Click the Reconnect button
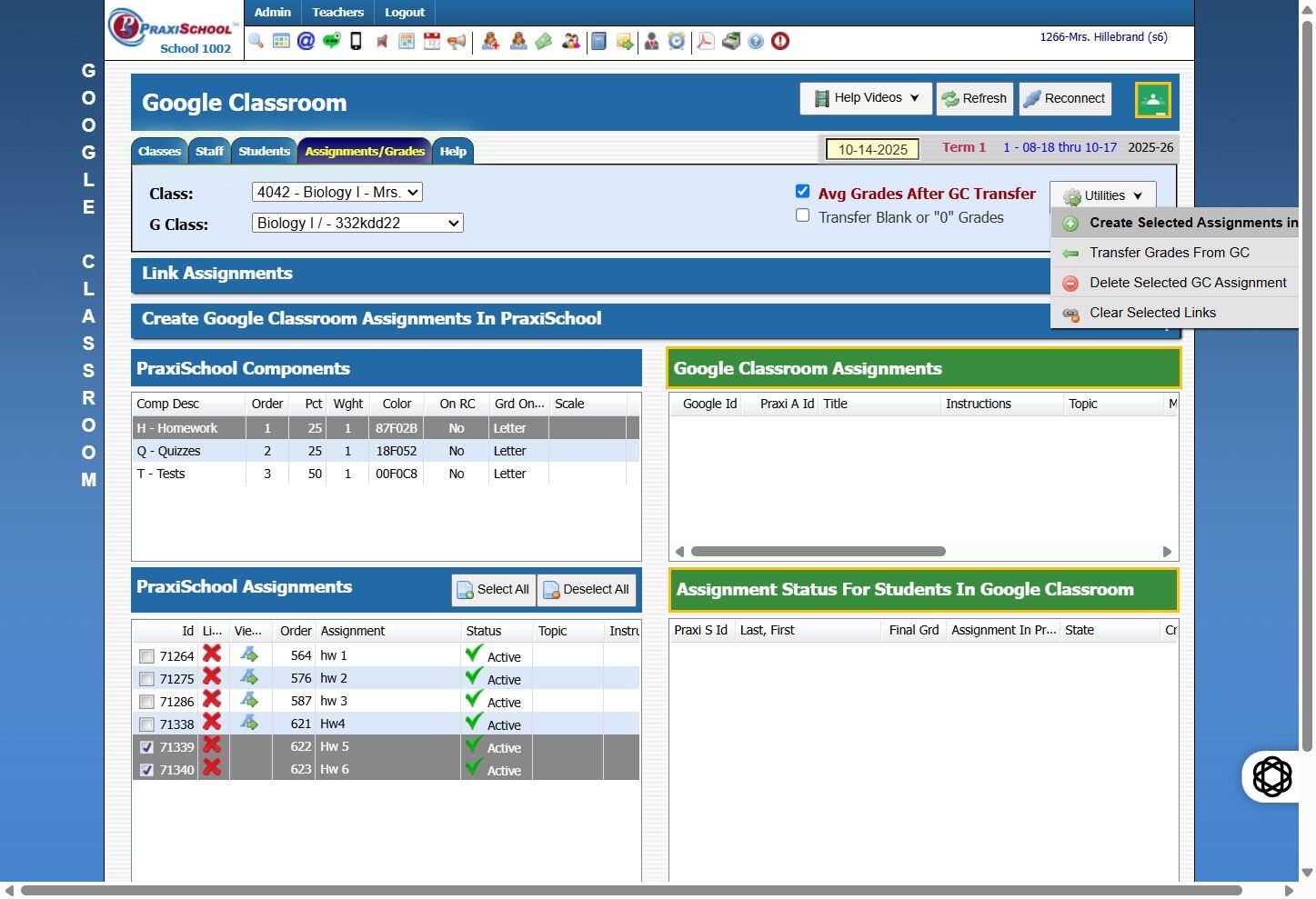Screen dimensions: 1316x899 click(1065, 98)
